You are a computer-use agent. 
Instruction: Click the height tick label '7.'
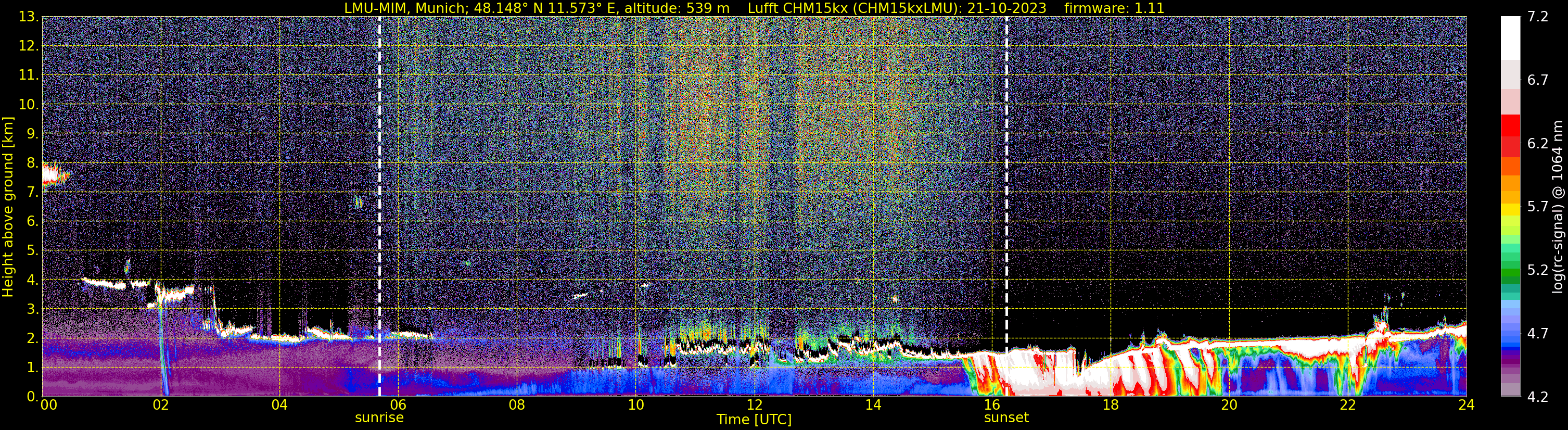[32, 193]
